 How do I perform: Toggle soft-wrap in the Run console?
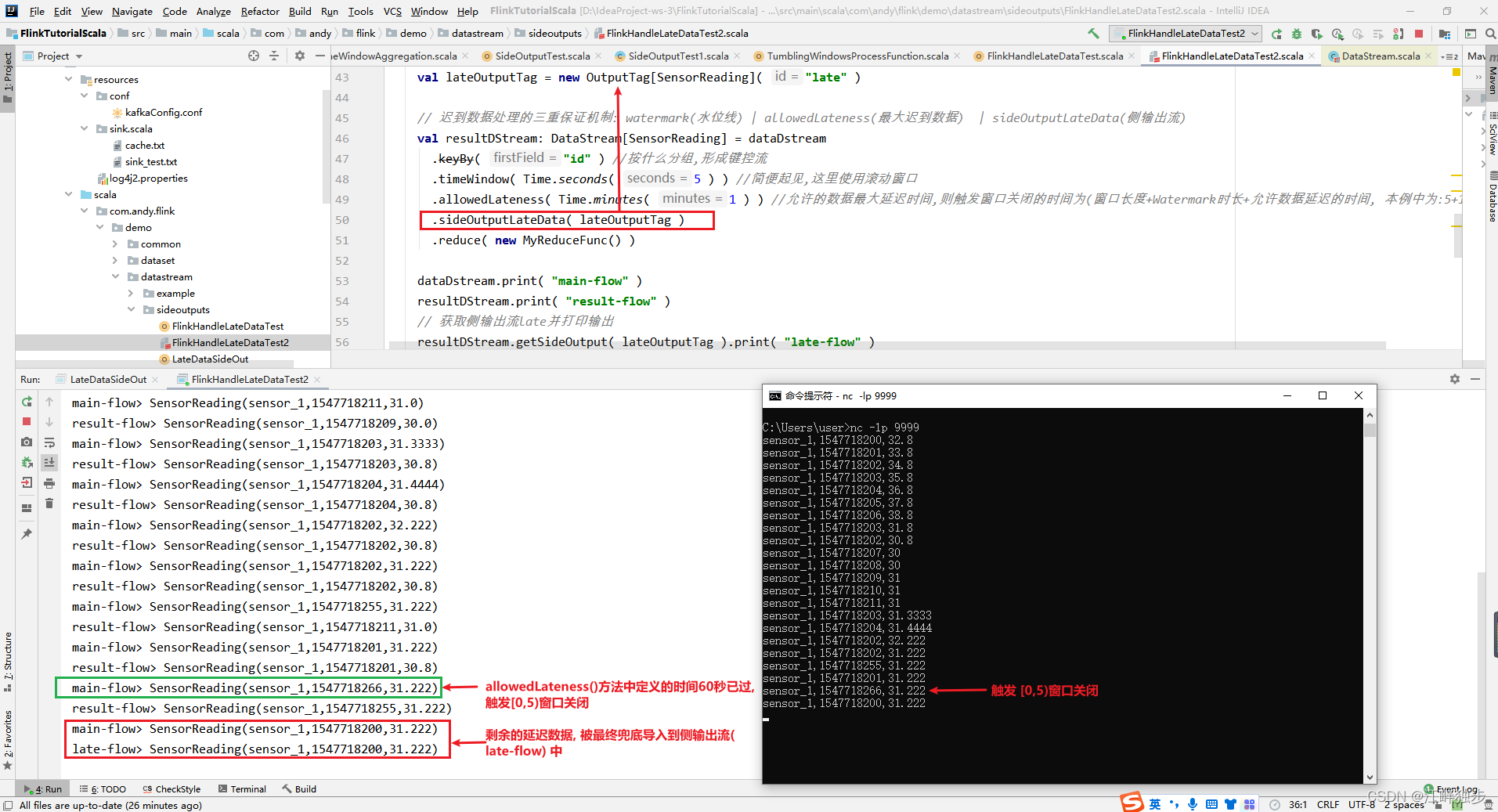coord(49,442)
